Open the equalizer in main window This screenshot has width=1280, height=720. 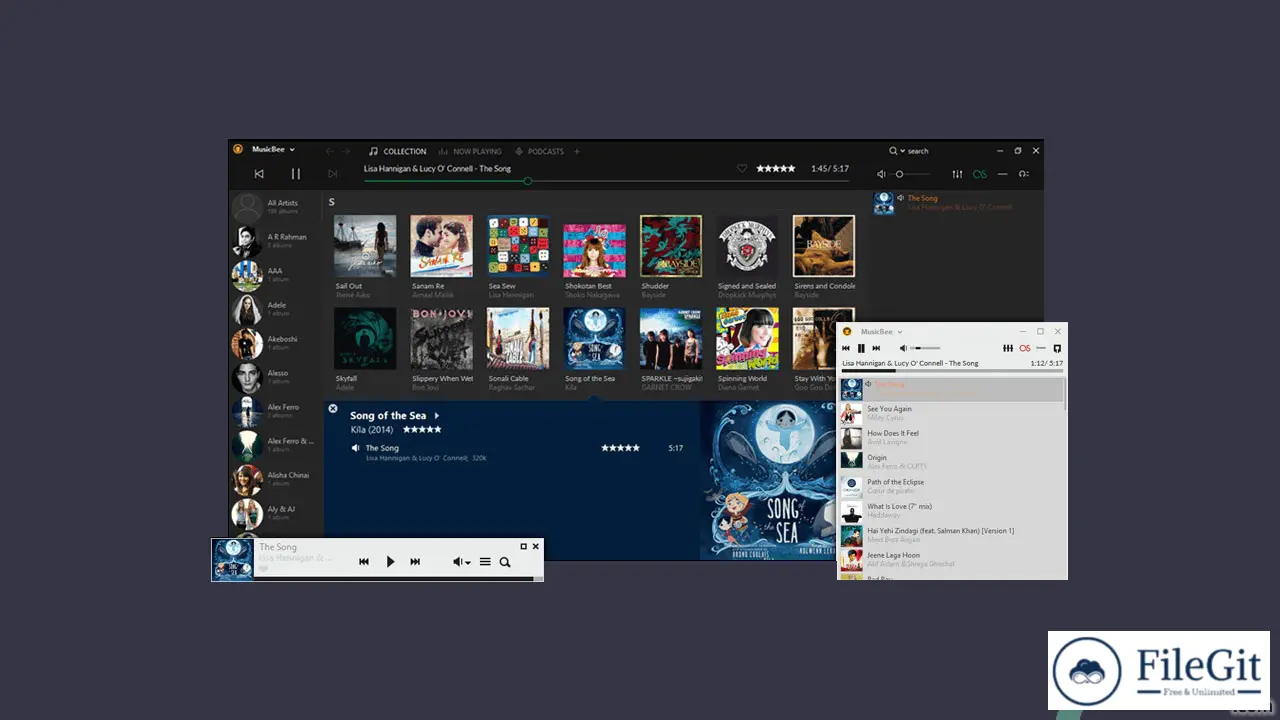(957, 174)
